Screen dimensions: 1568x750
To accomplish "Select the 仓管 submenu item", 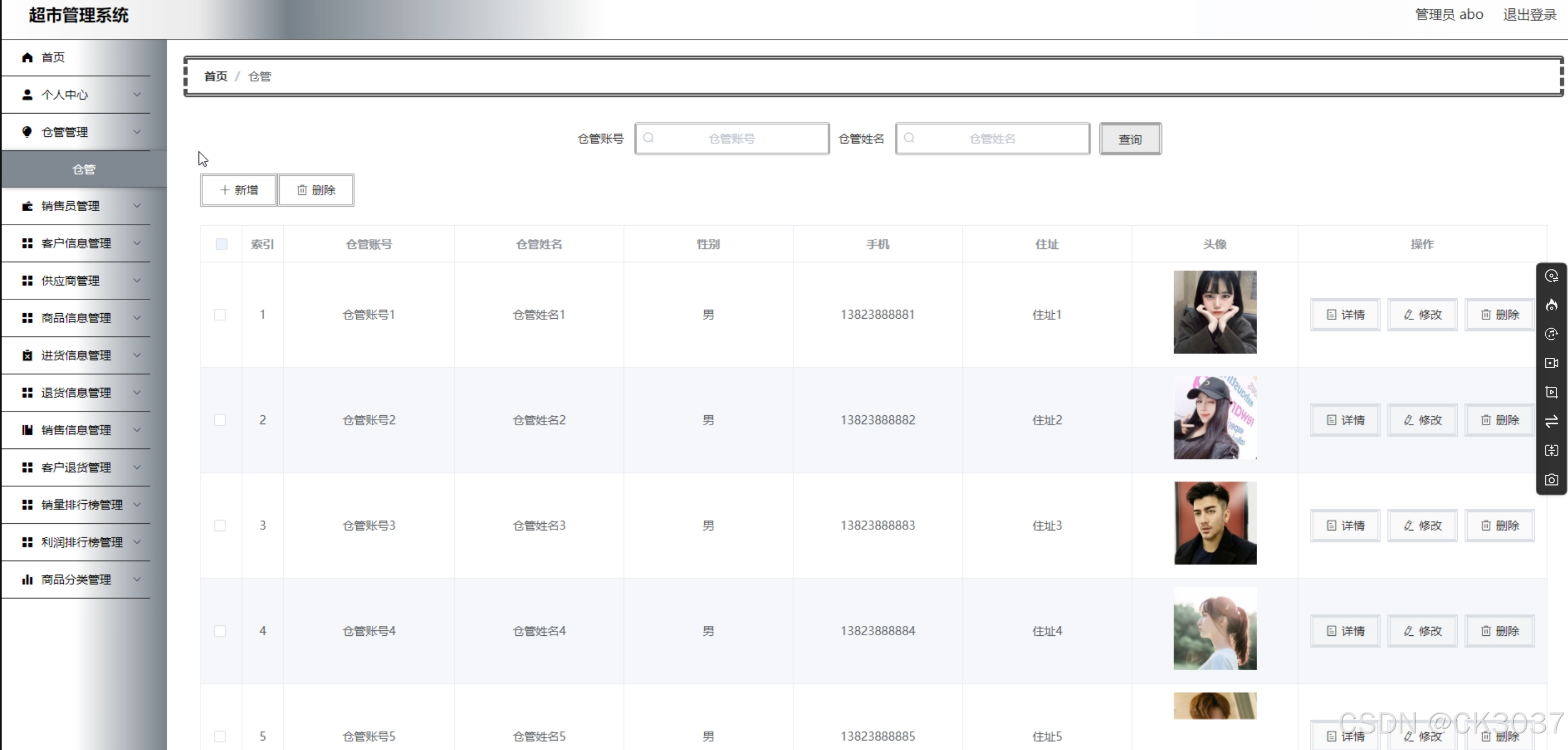I will point(84,169).
